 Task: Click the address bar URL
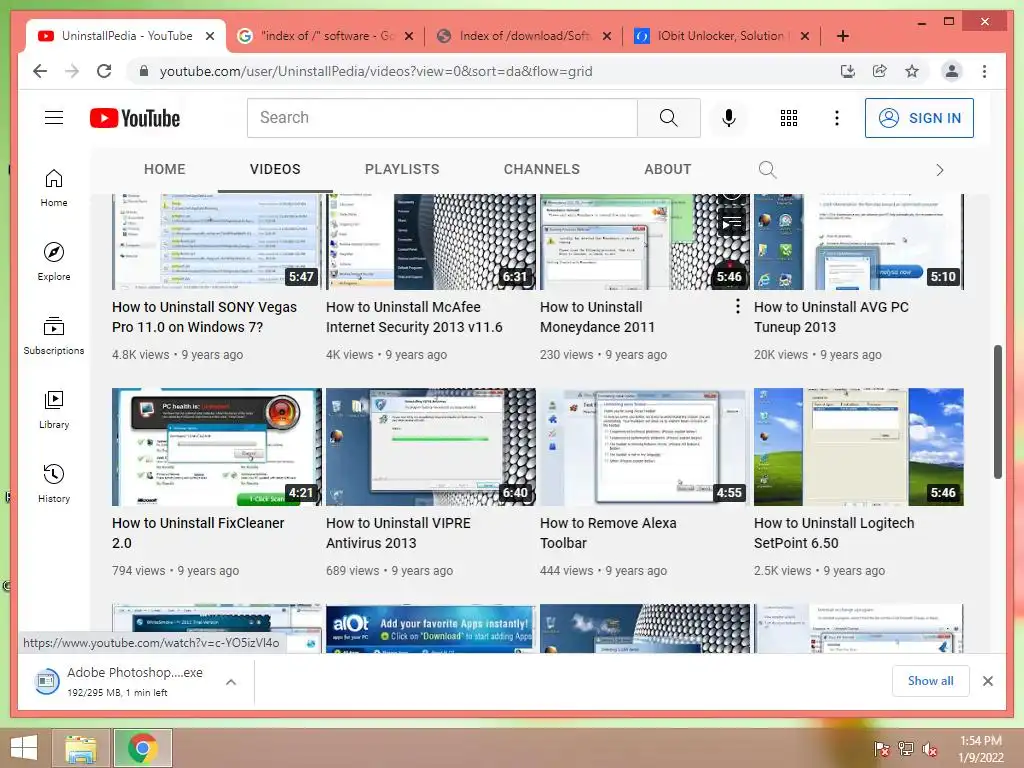376,71
